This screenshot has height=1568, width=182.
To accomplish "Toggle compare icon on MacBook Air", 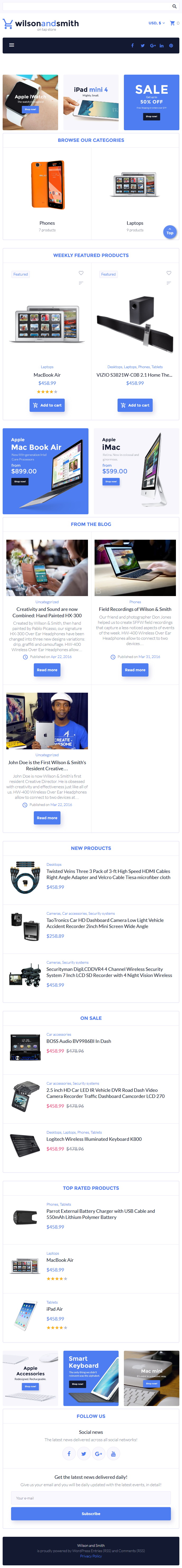I will pyautogui.click(x=81, y=283).
